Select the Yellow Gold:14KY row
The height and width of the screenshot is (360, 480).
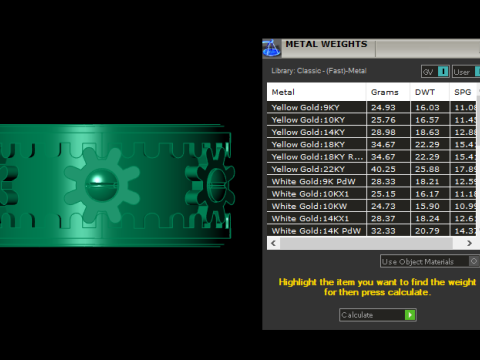tap(371, 132)
